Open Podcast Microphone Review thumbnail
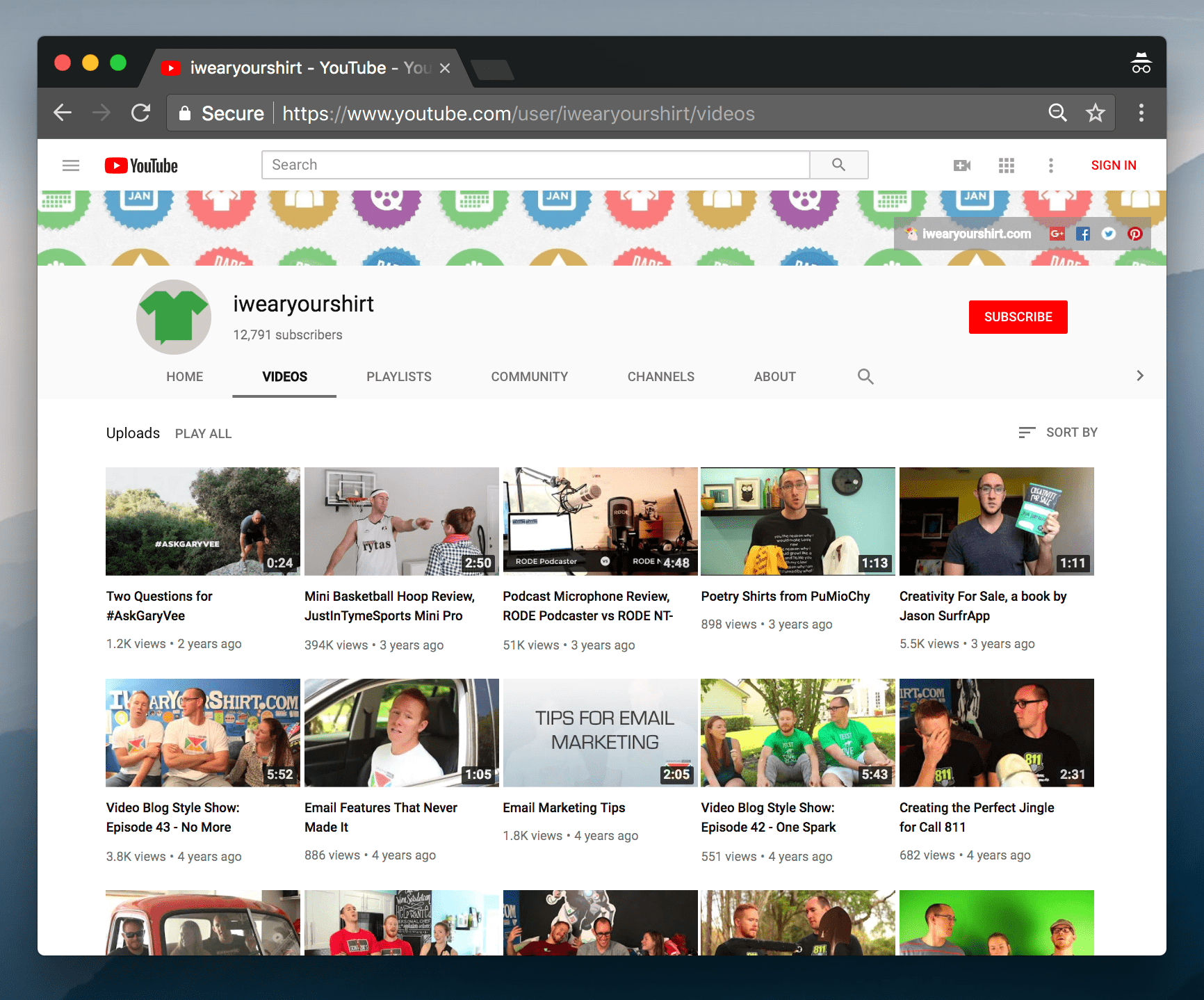This screenshot has width=1204, height=1000. [x=600, y=522]
